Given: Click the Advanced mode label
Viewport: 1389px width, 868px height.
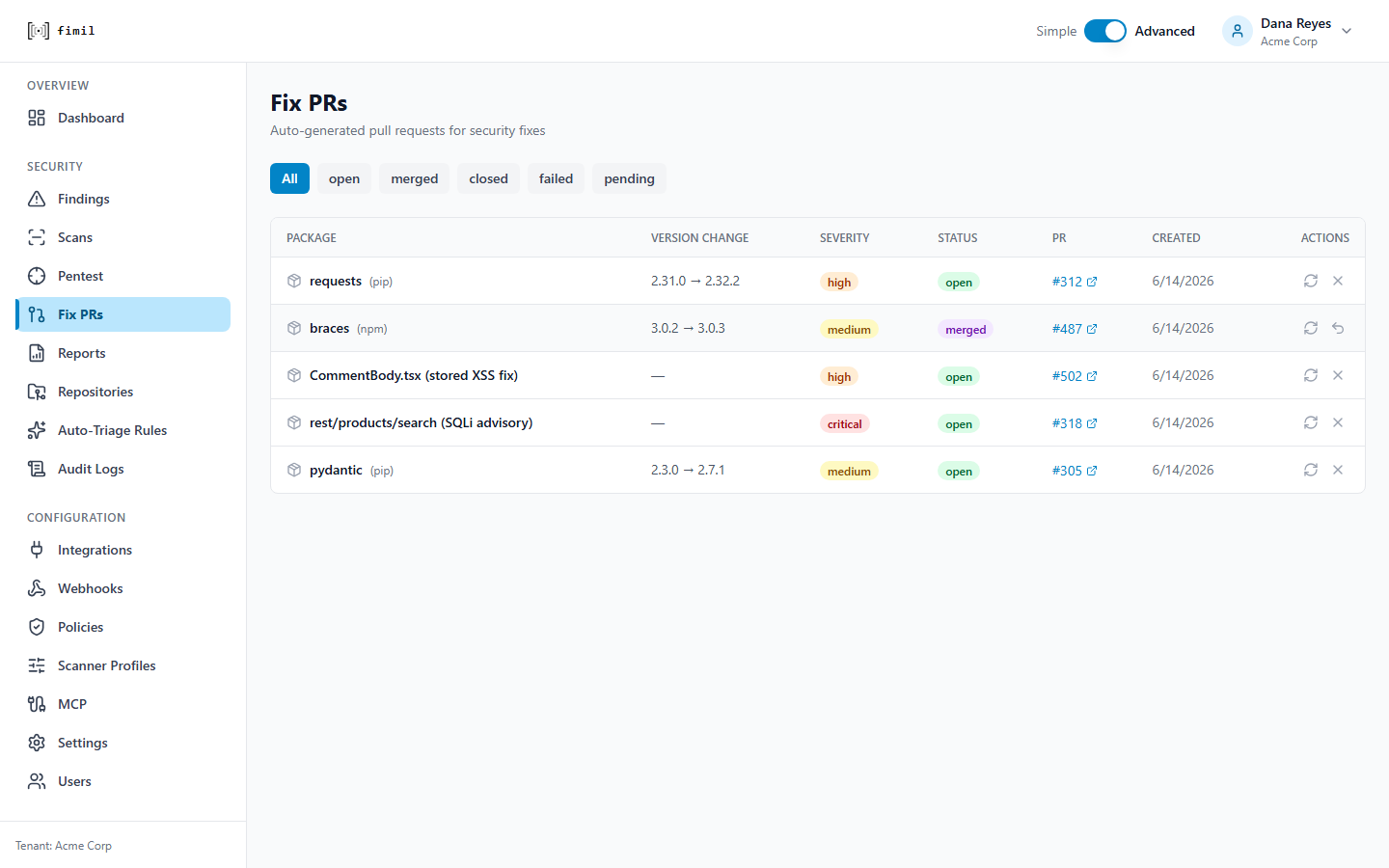Looking at the screenshot, I should pos(1164,31).
